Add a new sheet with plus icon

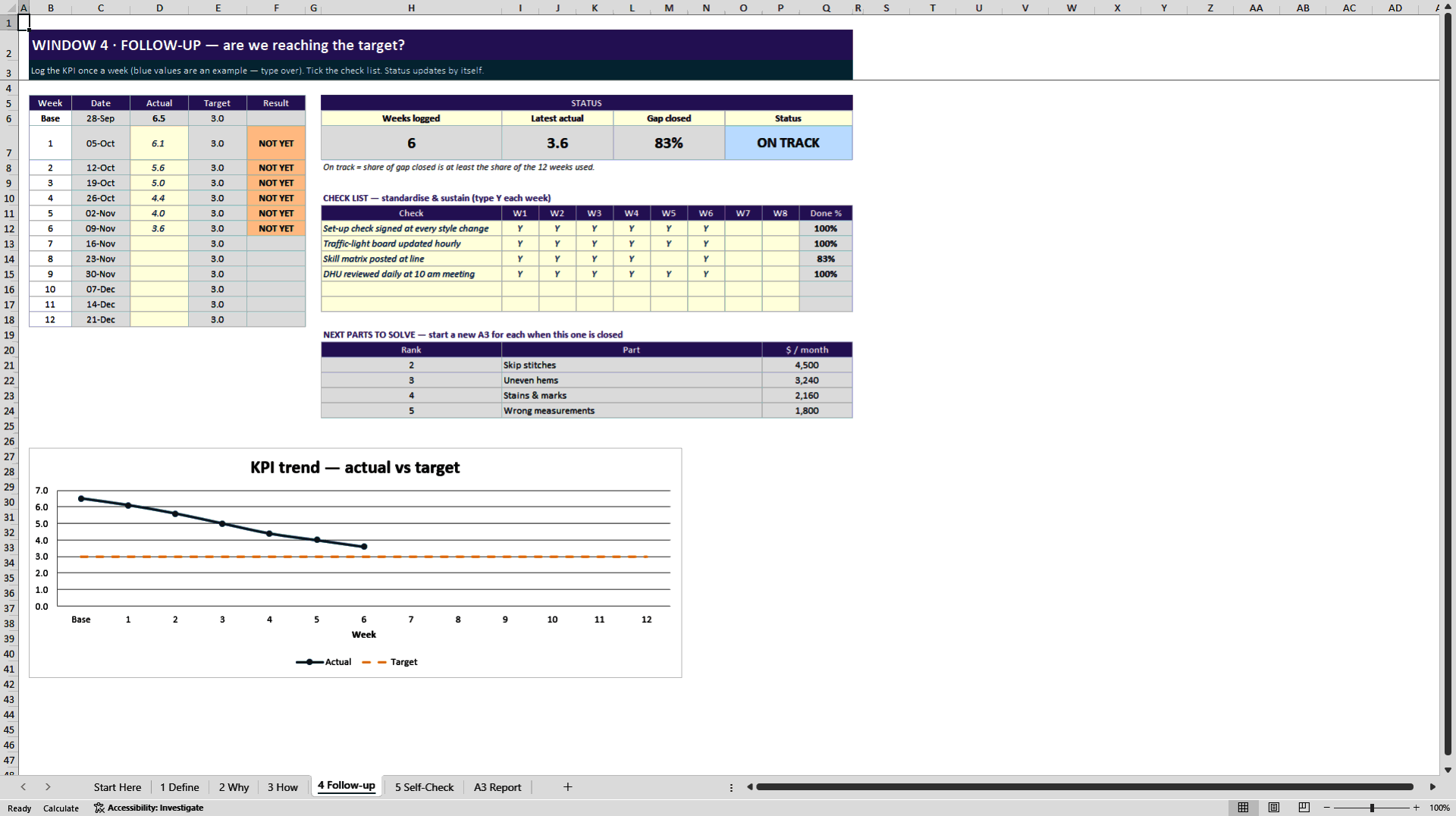[x=567, y=787]
